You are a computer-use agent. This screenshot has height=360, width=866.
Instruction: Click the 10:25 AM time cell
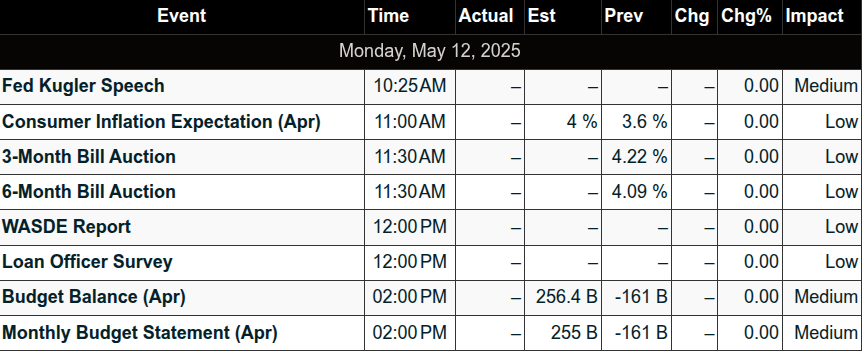point(410,86)
